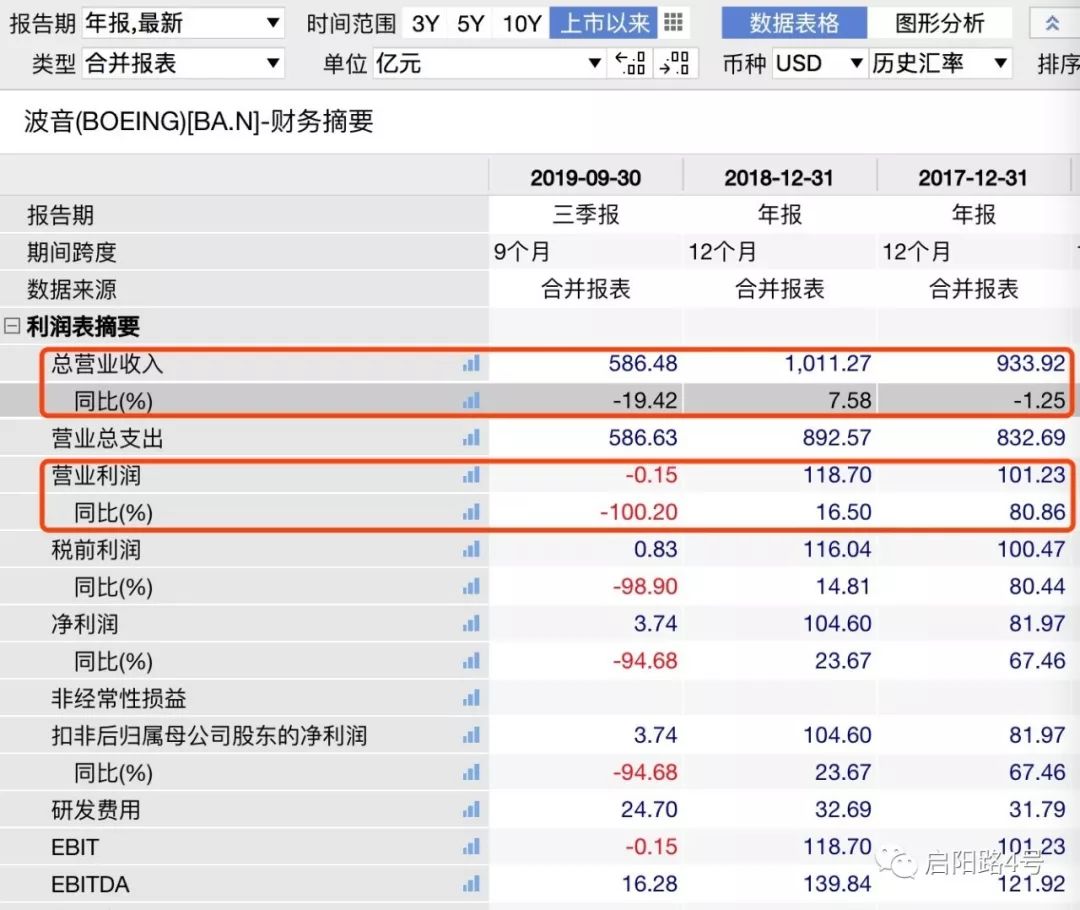Select the 数据来源 row label

click(72, 289)
